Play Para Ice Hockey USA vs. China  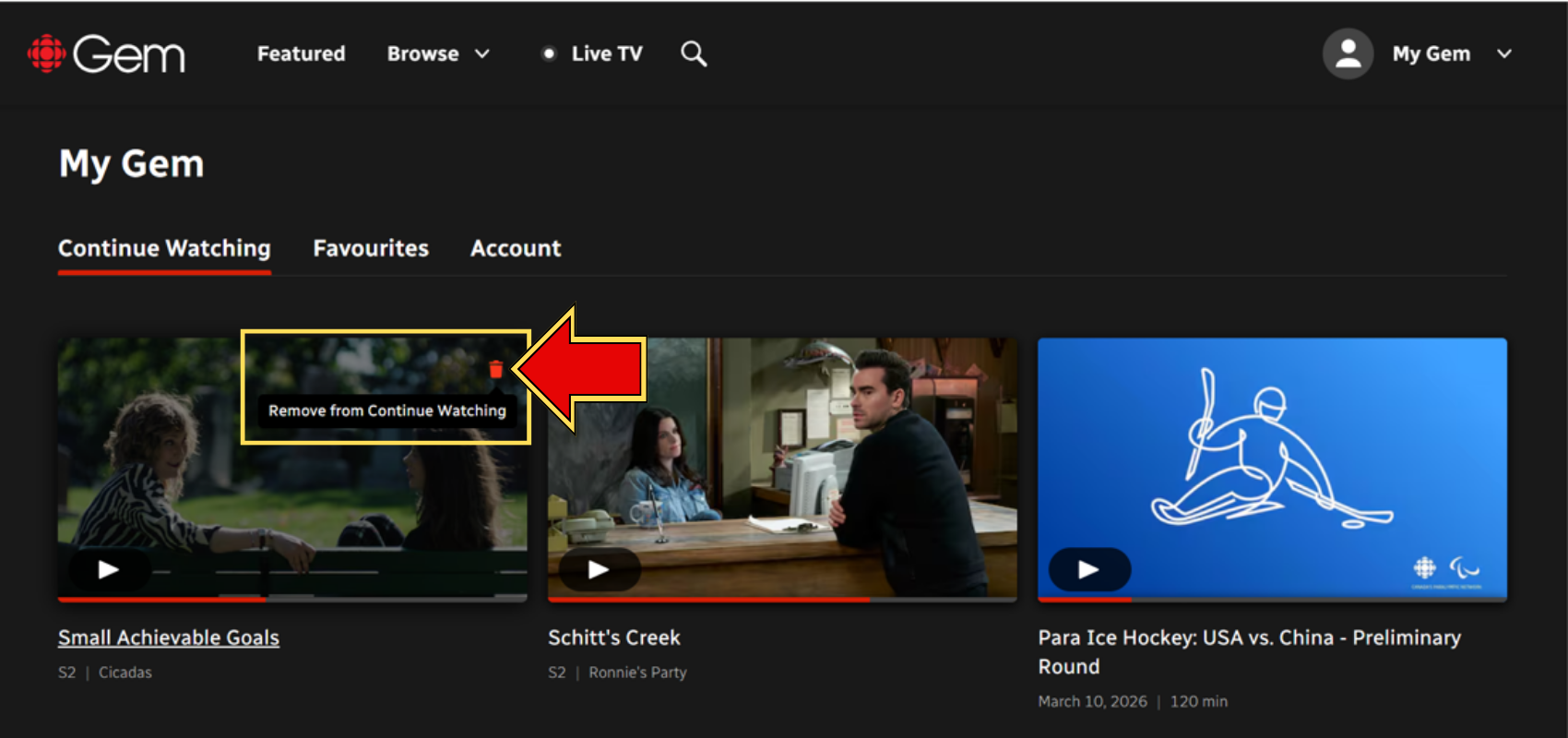click(1088, 569)
